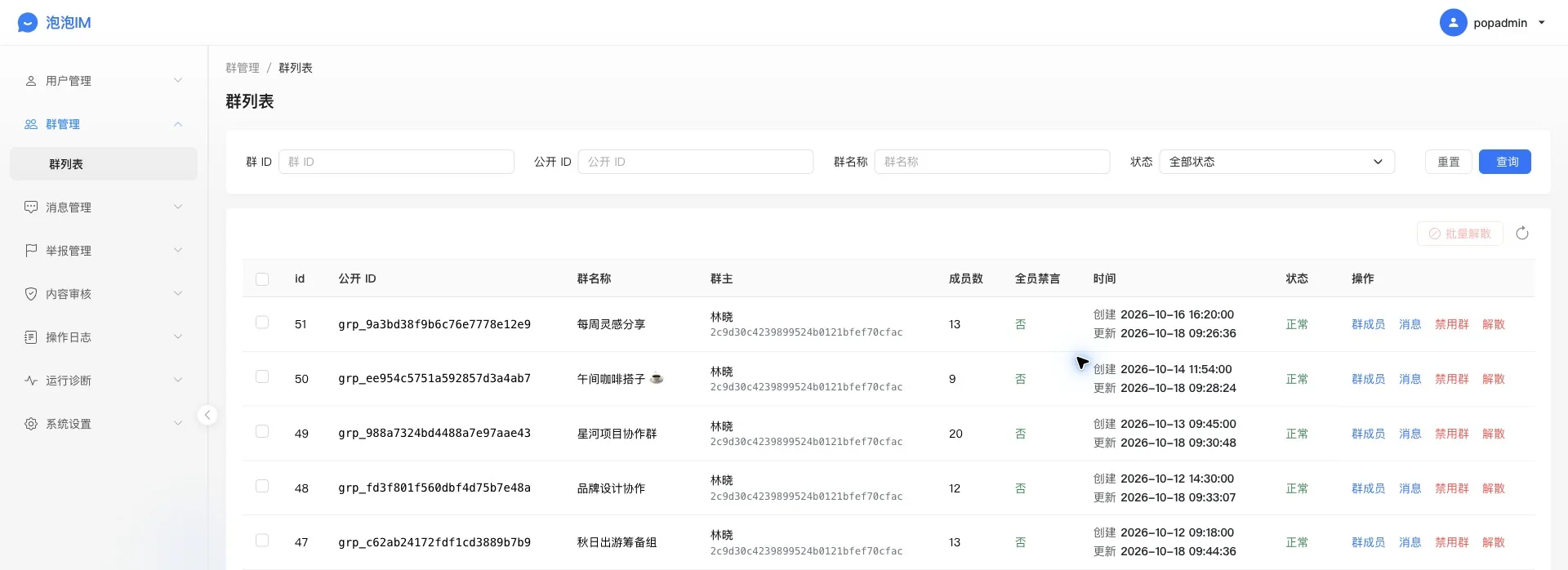Click the 群管理 group icon

pyautogui.click(x=31, y=124)
